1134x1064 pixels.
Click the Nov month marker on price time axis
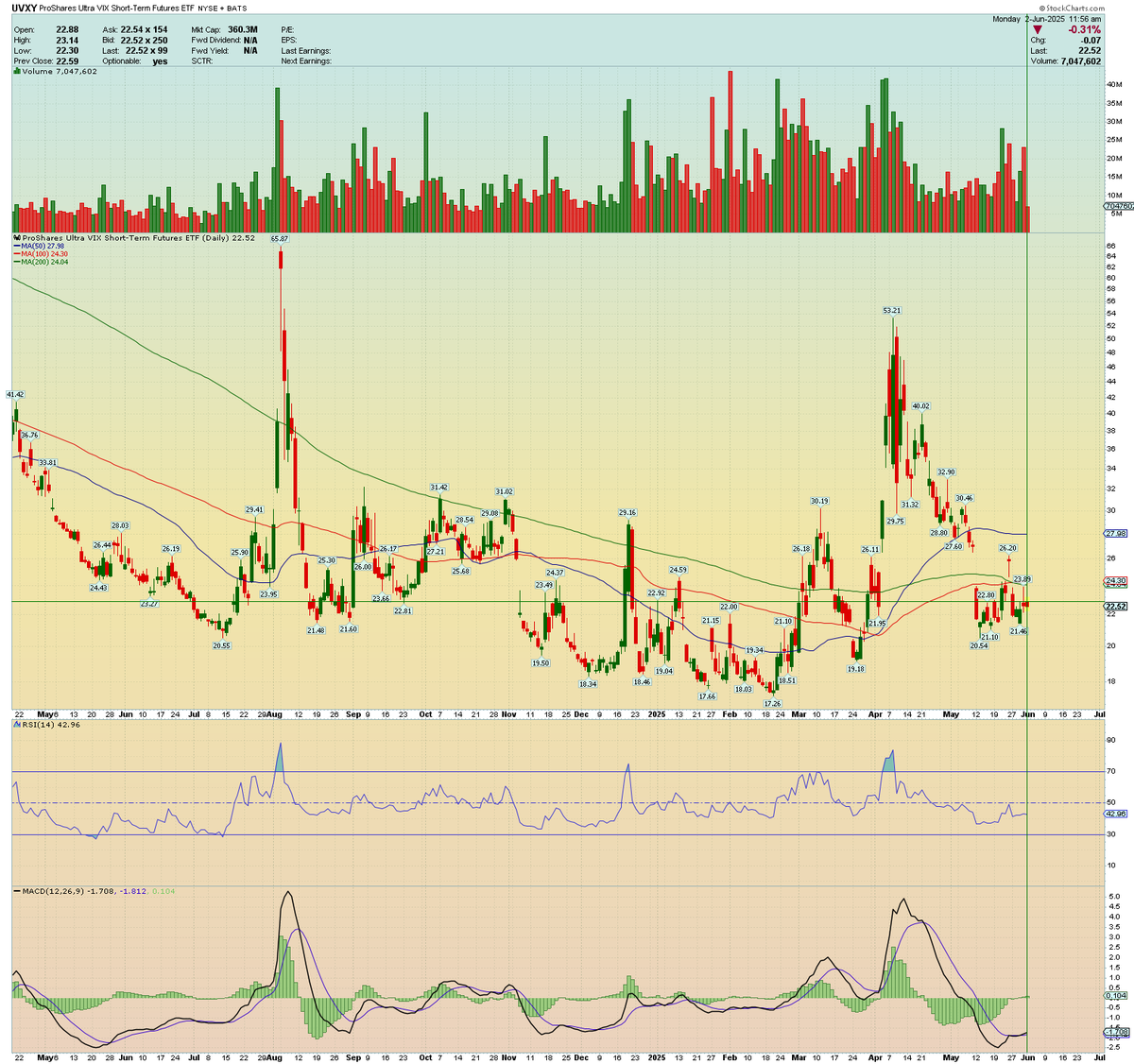click(x=509, y=714)
